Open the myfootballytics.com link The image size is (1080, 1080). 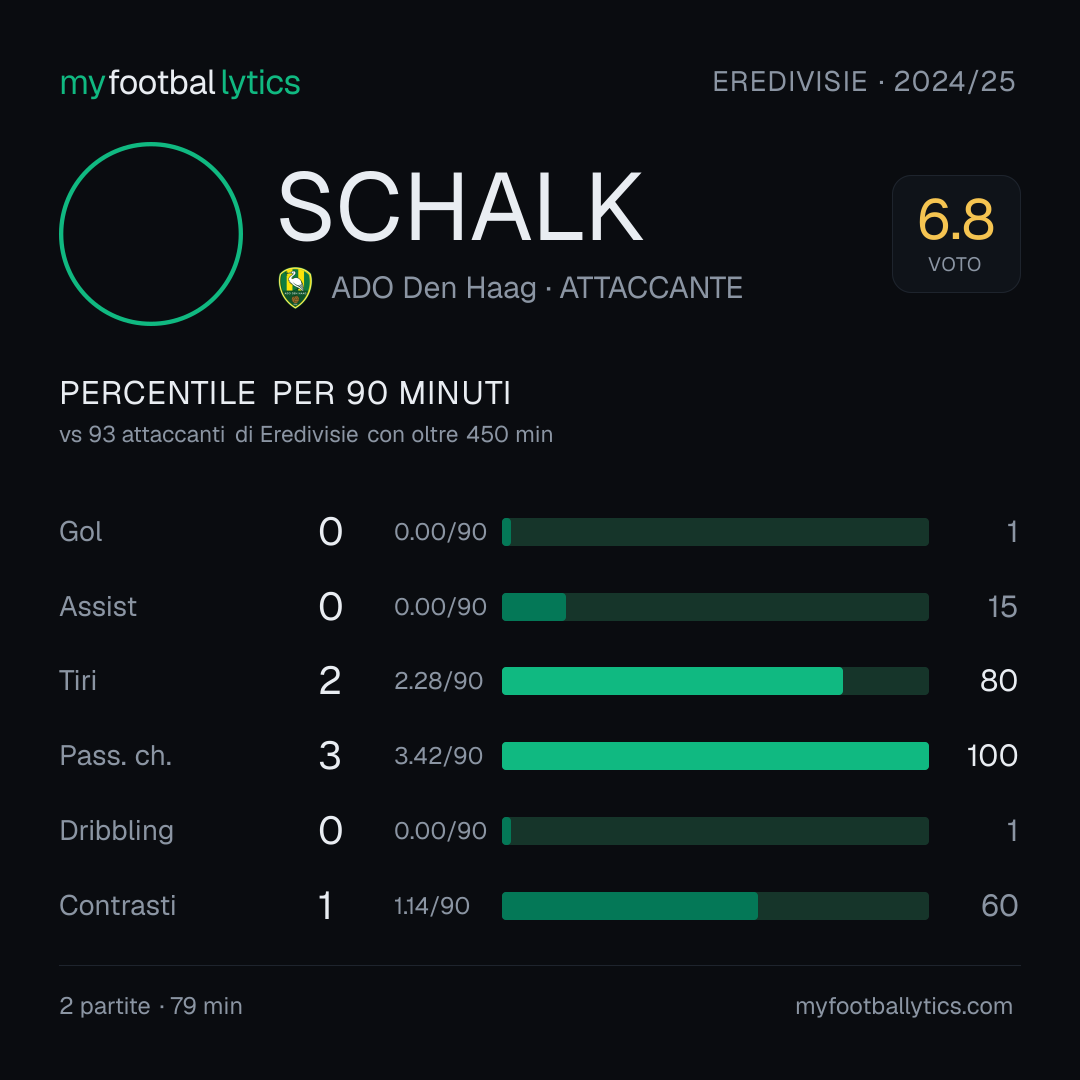[x=904, y=1006]
